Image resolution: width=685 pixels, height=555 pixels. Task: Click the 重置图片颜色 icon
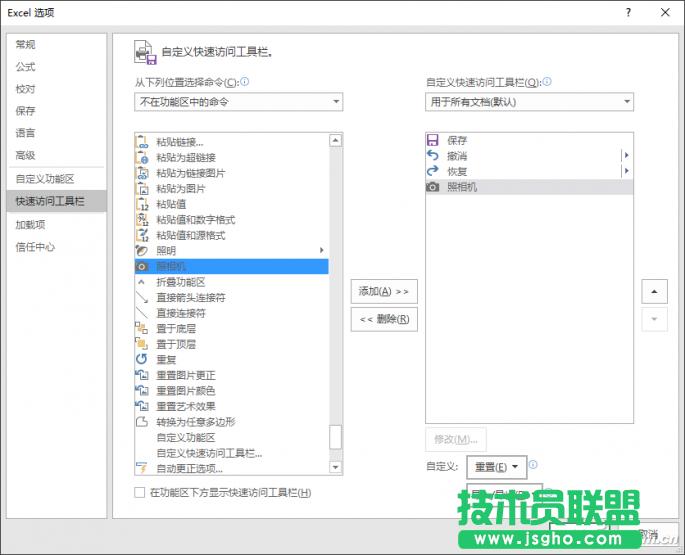142,391
